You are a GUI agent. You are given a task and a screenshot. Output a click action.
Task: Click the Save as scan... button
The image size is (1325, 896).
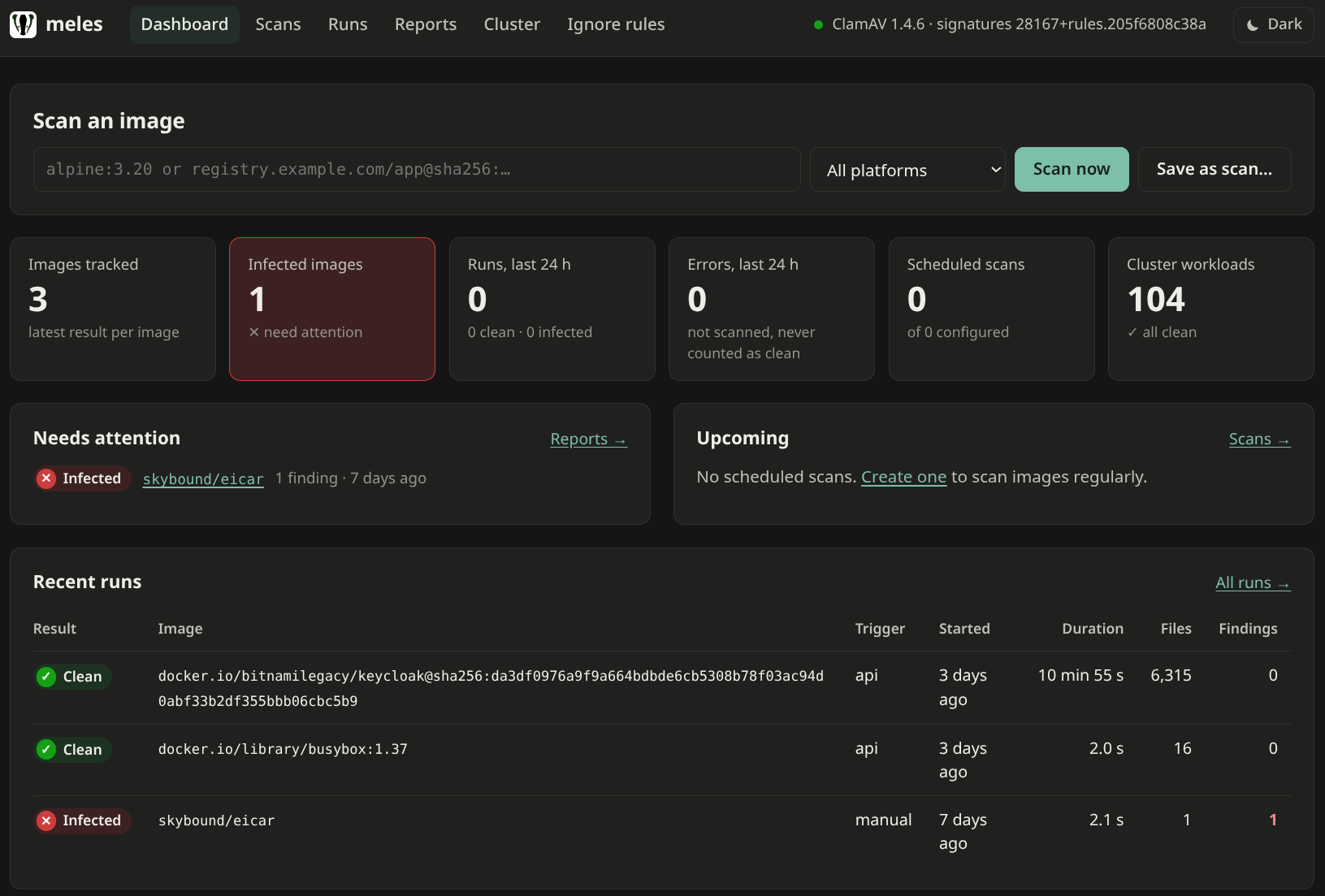[1215, 169]
